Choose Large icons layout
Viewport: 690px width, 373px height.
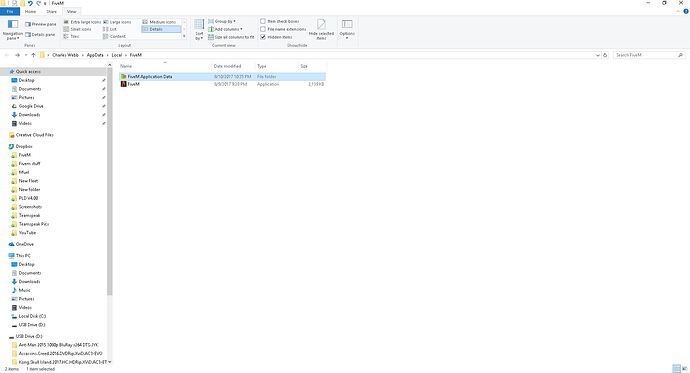pyautogui.click(x=117, y=22)
